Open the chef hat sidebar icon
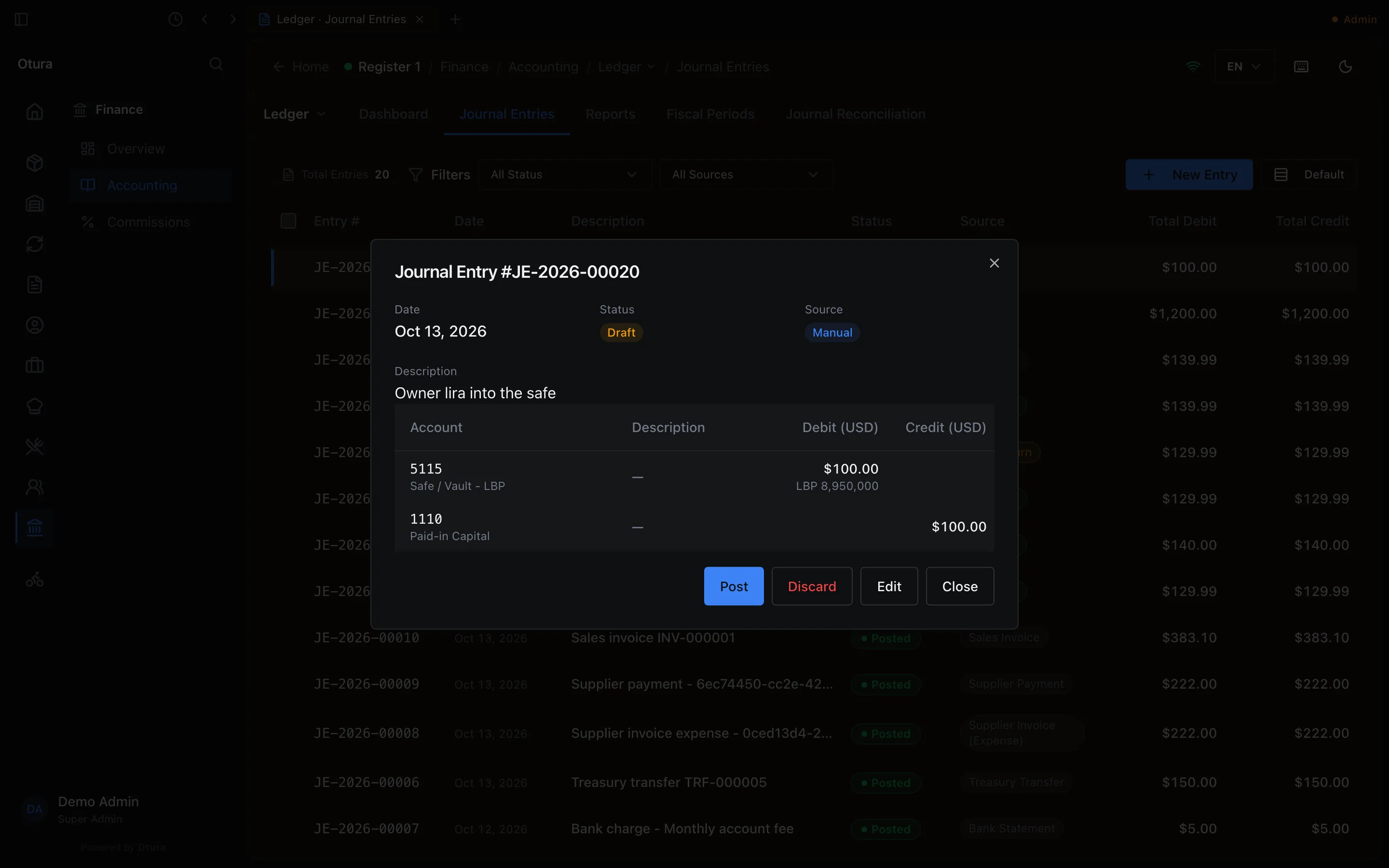This screenshot has width=1389, height=868. tap(34, 407)
